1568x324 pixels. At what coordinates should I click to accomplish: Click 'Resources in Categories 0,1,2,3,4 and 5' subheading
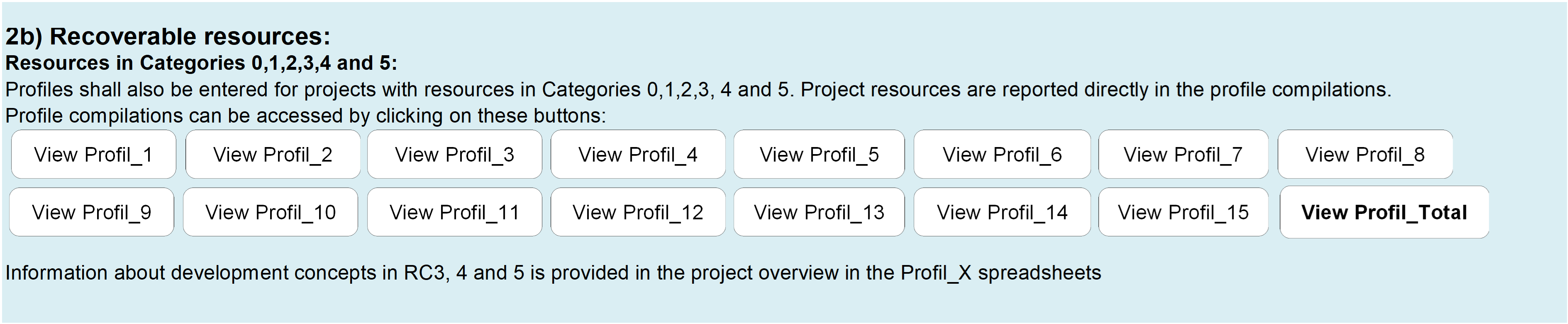coord(201,63)
